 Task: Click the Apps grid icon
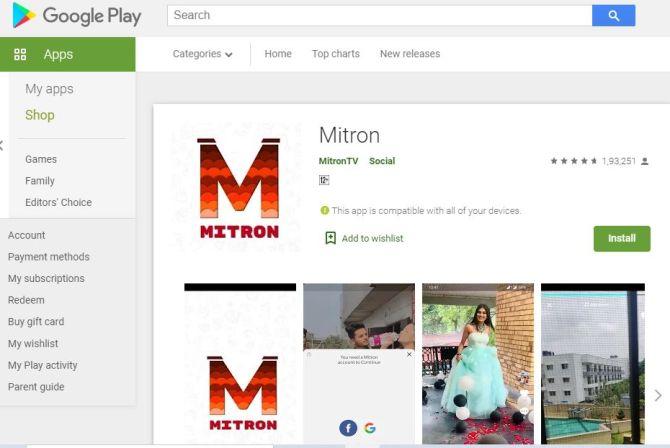[x=20, y=54]
